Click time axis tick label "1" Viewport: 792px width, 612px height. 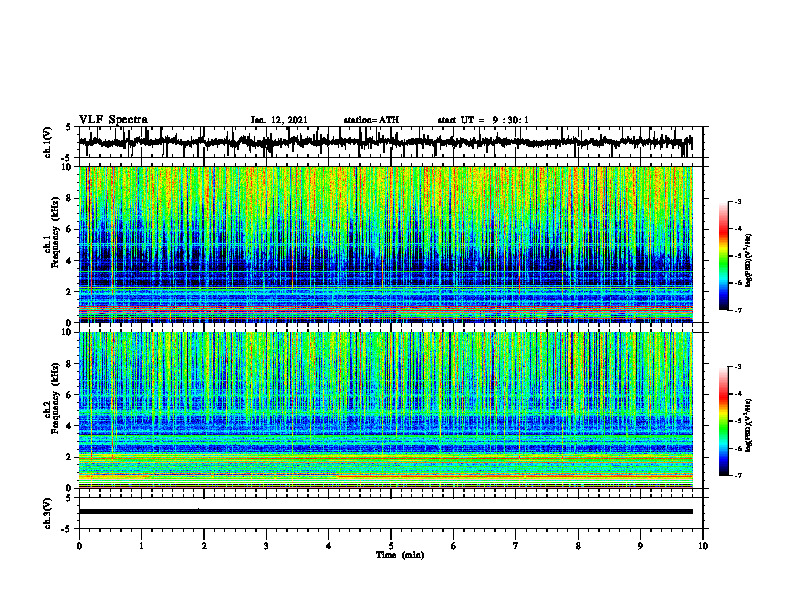(142, 546)
